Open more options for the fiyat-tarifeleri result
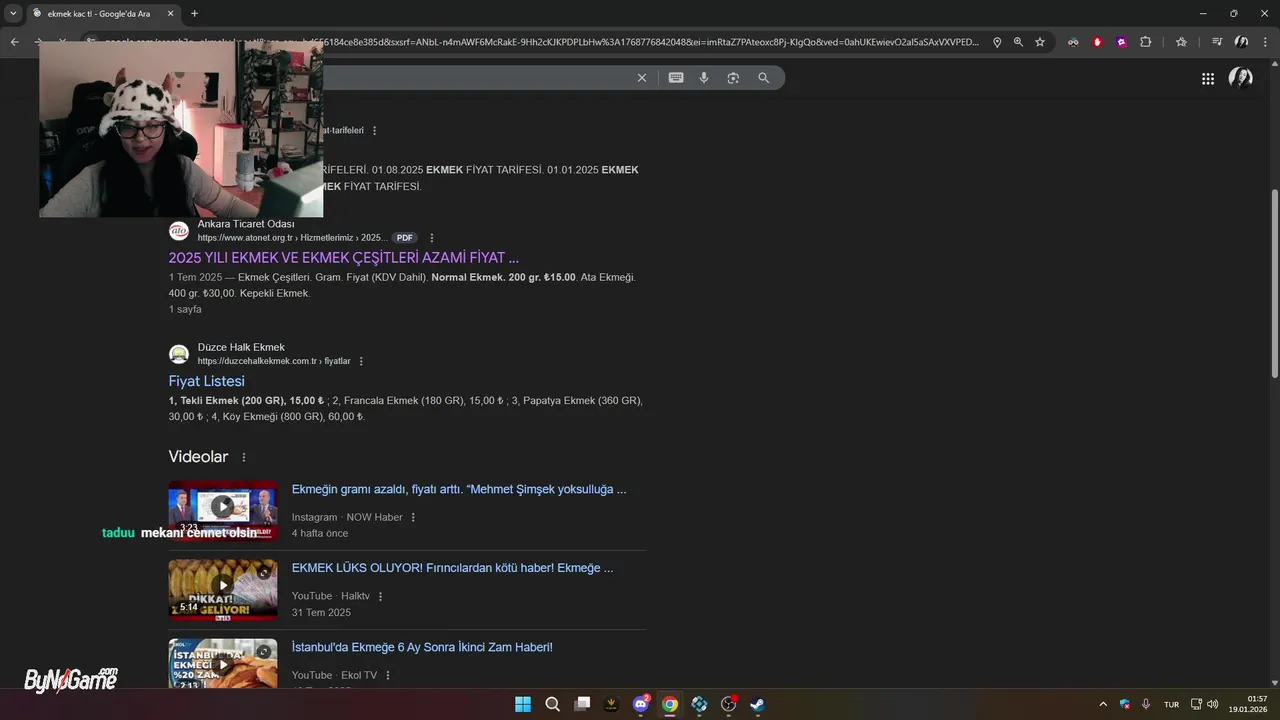Image resolution: width=1280 pixels, height=720 pixels. coord(375,131)
